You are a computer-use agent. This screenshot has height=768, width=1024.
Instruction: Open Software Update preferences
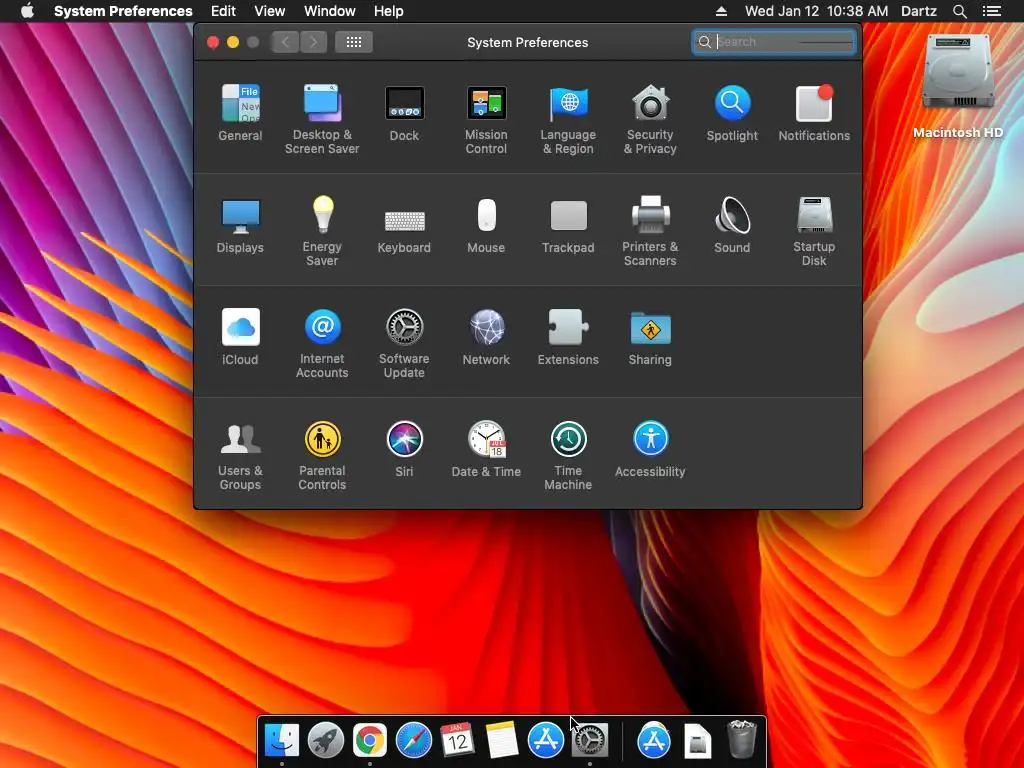point(404,343)
